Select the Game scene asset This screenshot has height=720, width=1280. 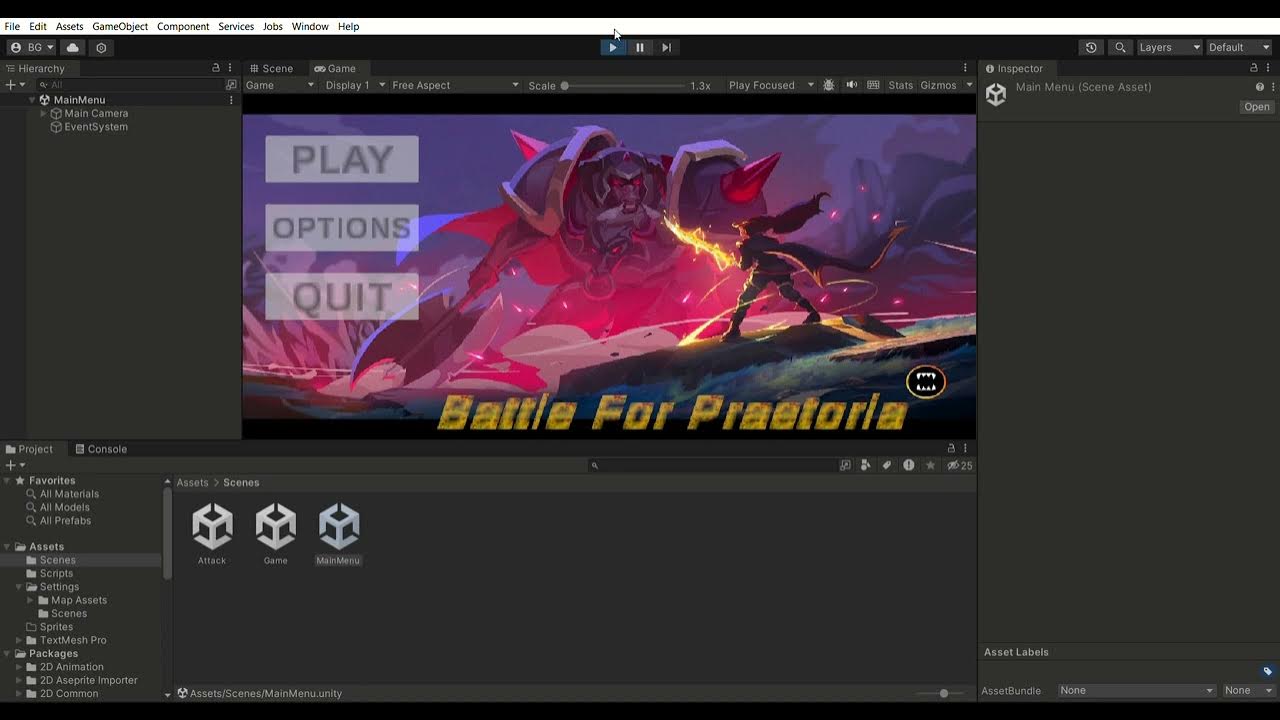pyautogui.click(x=276, y=534)
